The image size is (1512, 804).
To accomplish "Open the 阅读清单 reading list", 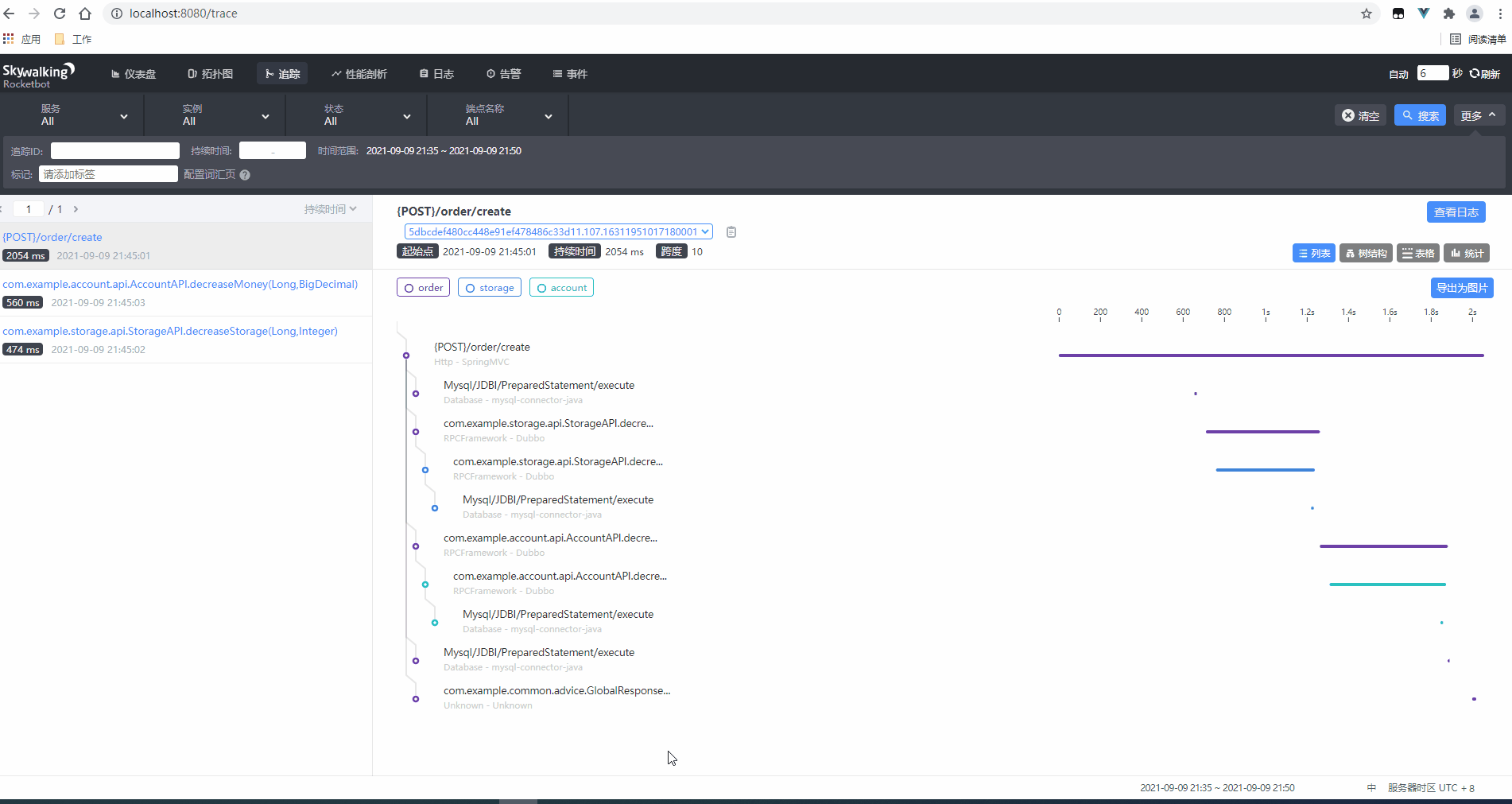I will point(1478,39).
